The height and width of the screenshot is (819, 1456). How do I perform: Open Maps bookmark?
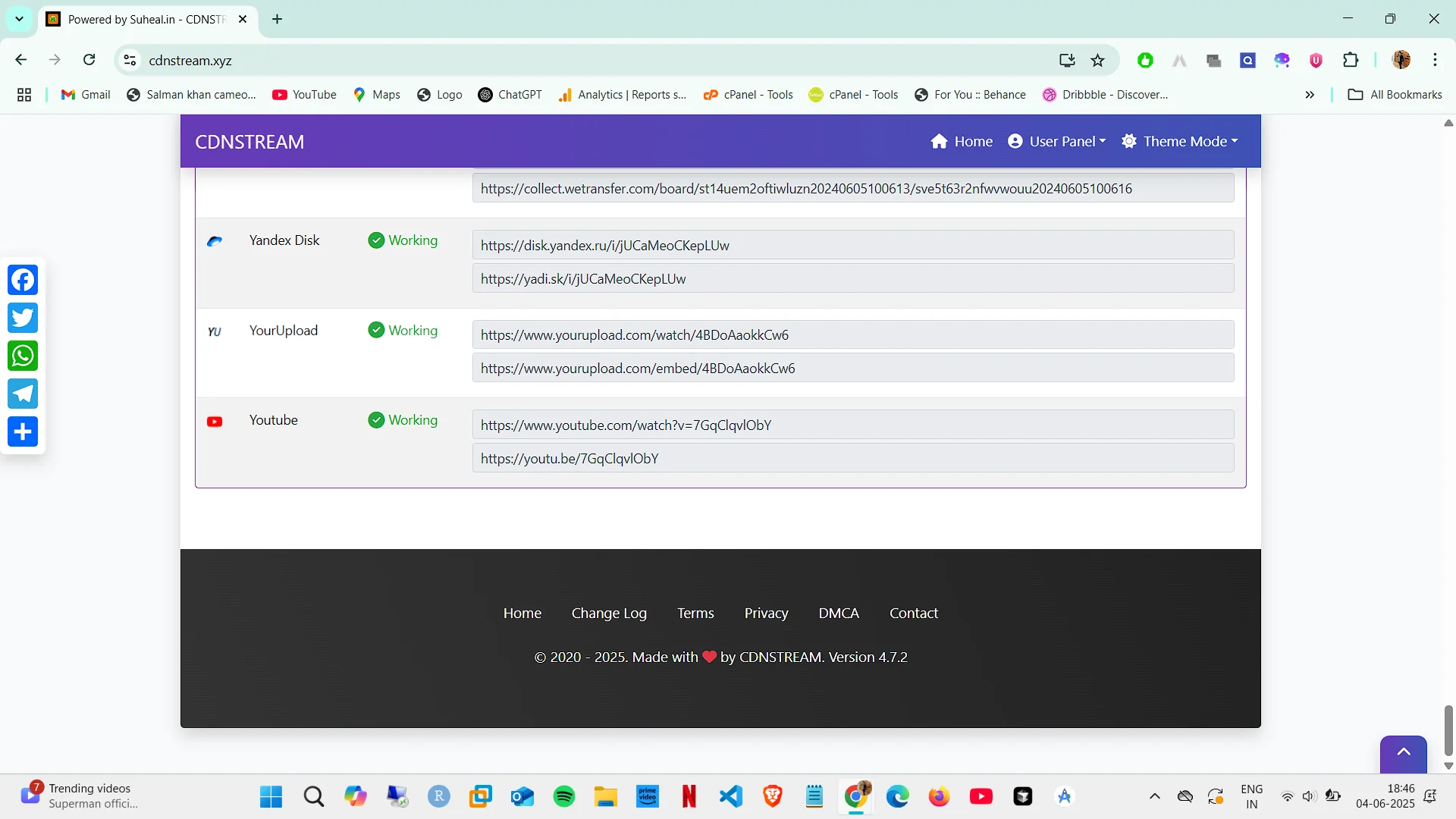point(377,95)
